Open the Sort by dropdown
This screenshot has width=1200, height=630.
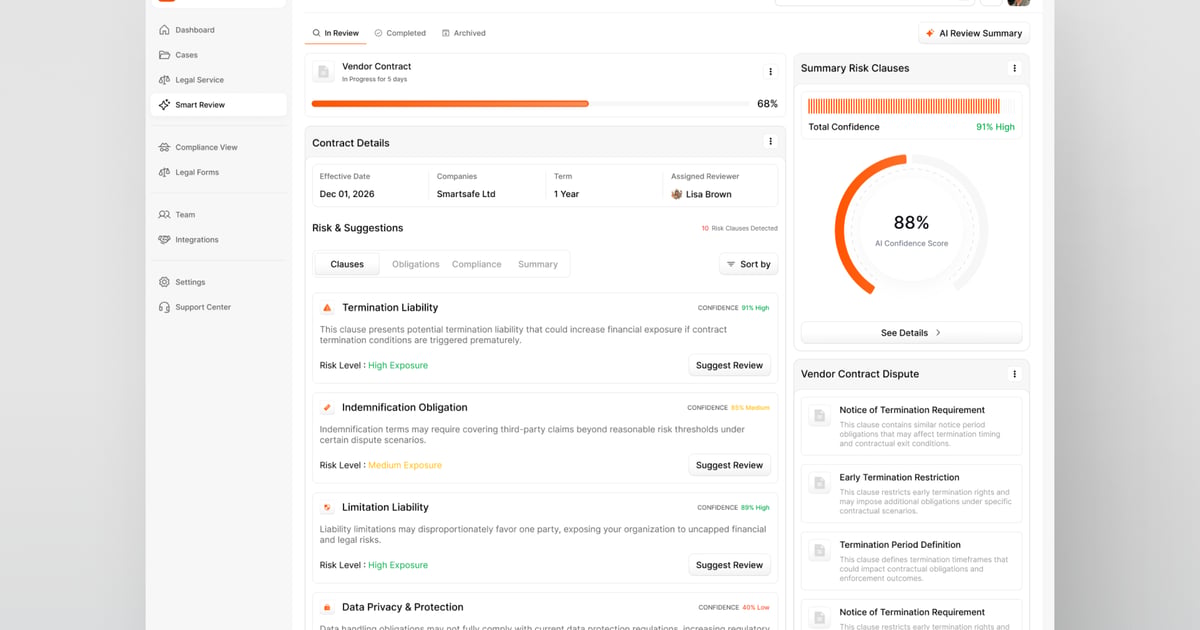coord(748,264)
